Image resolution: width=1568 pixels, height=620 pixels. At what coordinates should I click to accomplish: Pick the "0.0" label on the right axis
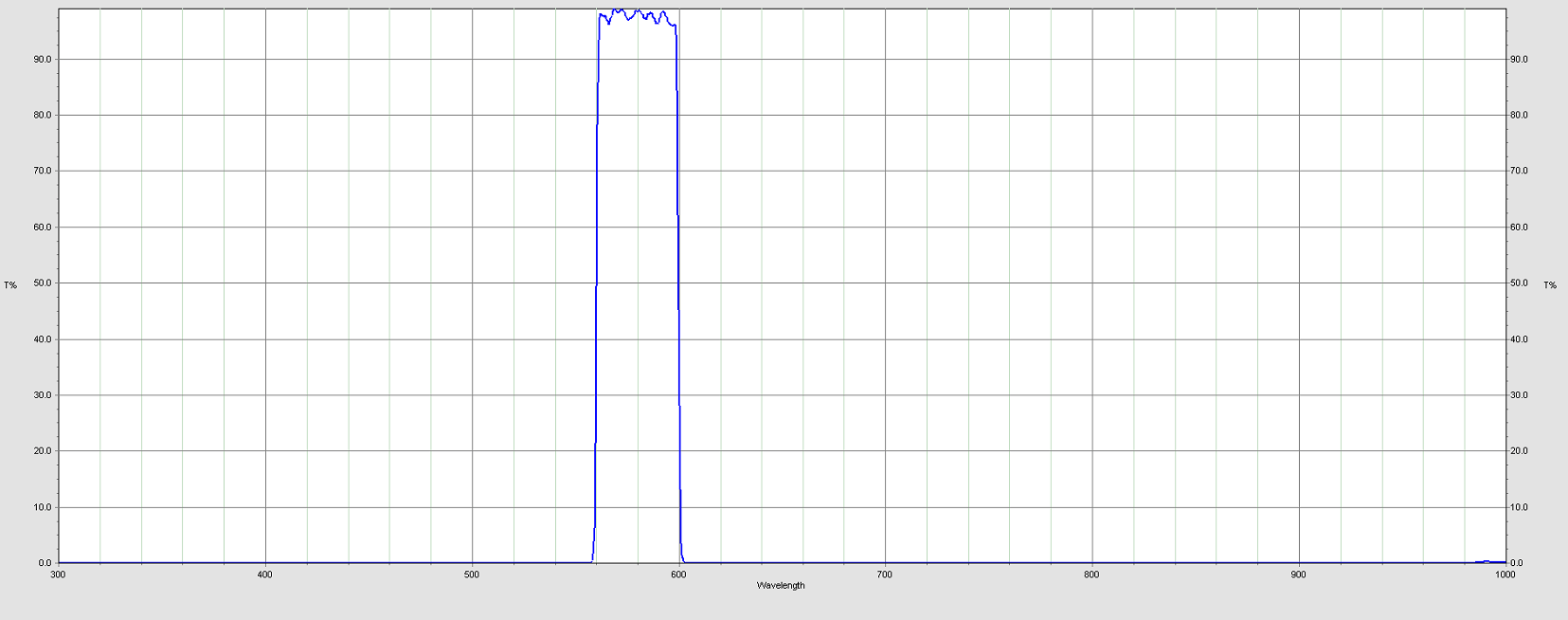coord(1516,563)
